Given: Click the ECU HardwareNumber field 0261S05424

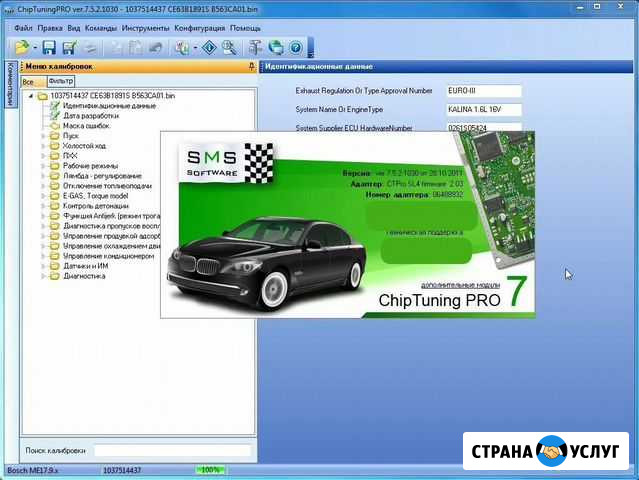Looking at the screenshot, I should coord(484,127).
